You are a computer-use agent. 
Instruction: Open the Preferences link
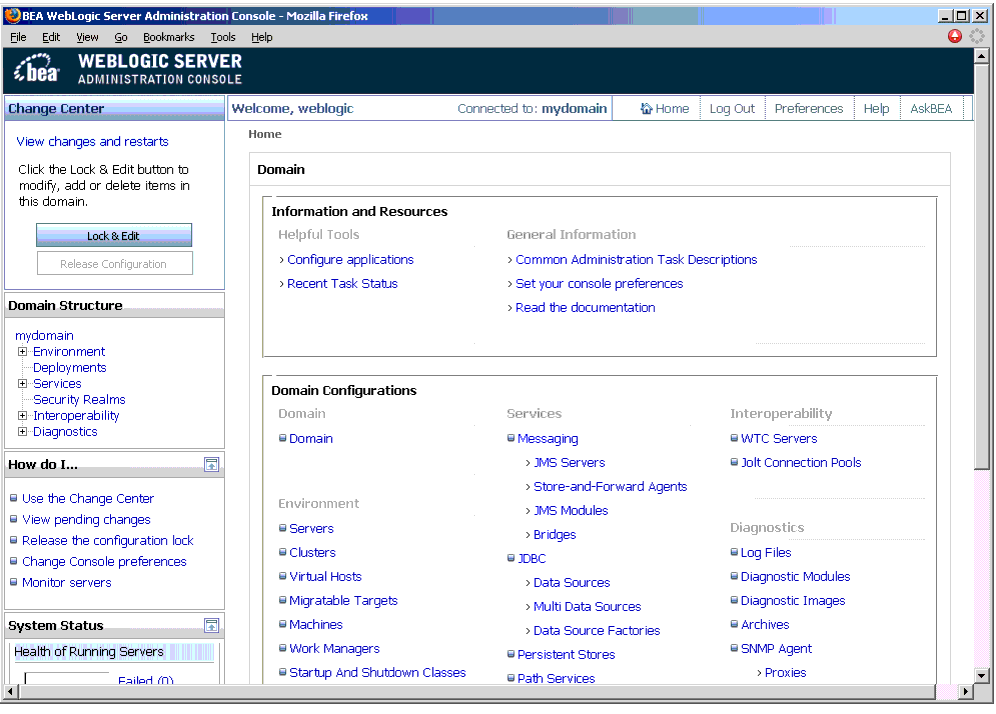pos(809,109)
